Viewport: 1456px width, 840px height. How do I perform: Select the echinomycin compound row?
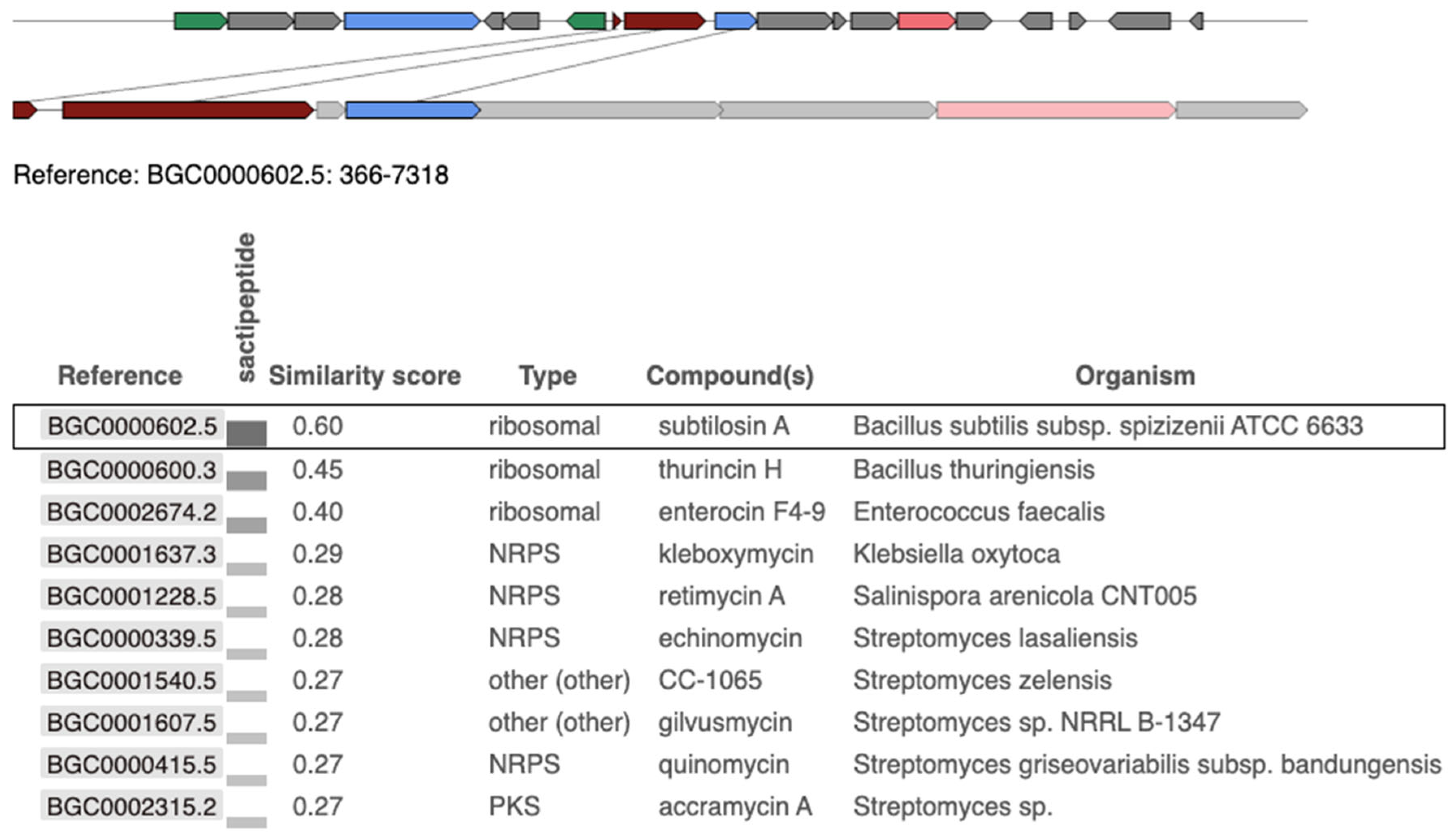click(730, 638)
